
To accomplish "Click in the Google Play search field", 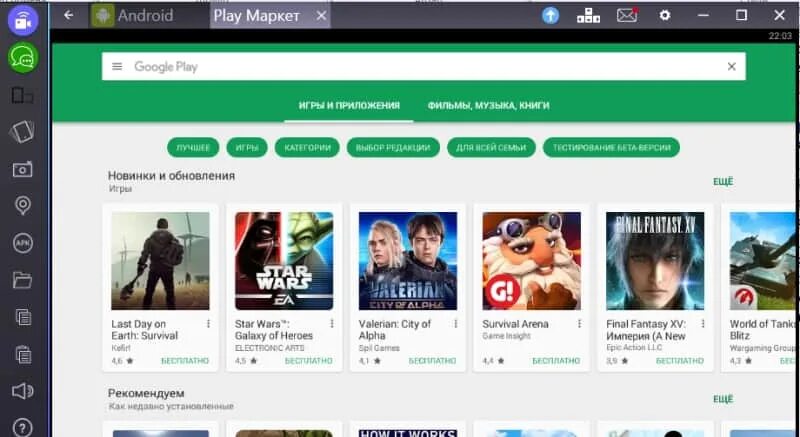I will tap(423, 66).
